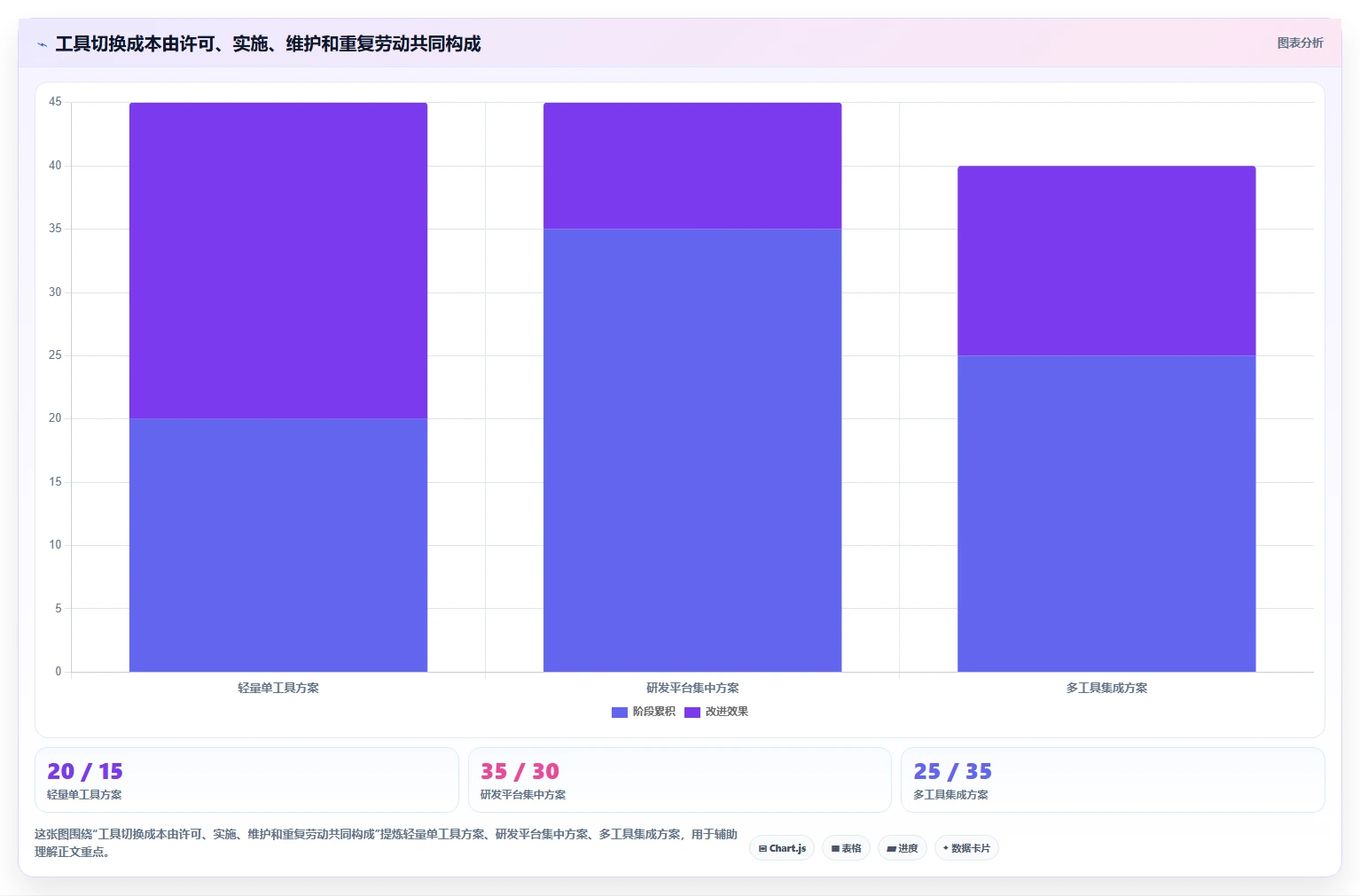Click the card caption 多工具集成方案 under 25 / 35
The width and height of the screenshot is (1360, 896).
(x=950, y=795)
